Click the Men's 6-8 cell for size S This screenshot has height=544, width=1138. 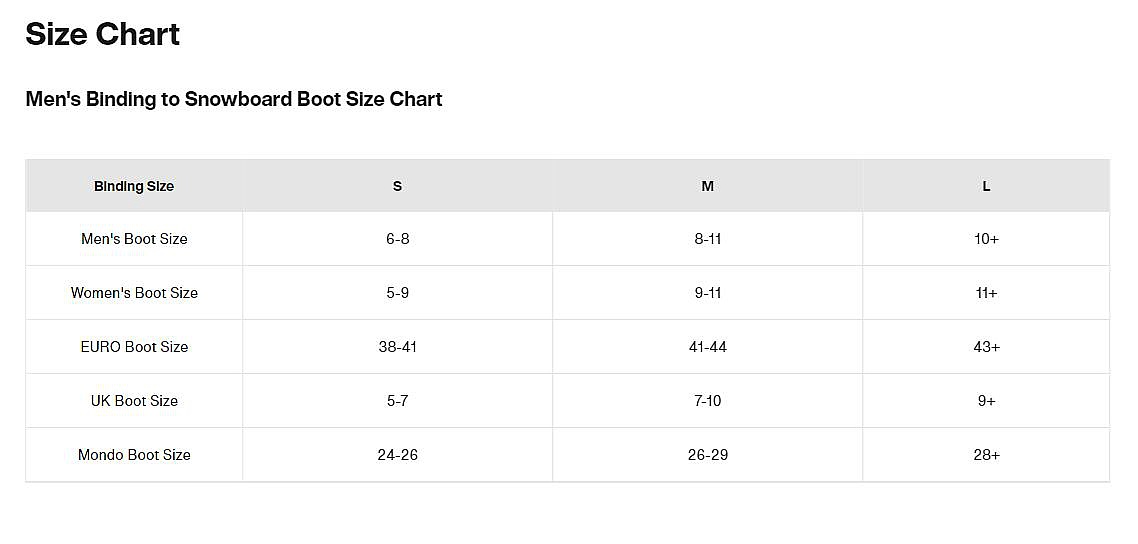click(397, 239)
